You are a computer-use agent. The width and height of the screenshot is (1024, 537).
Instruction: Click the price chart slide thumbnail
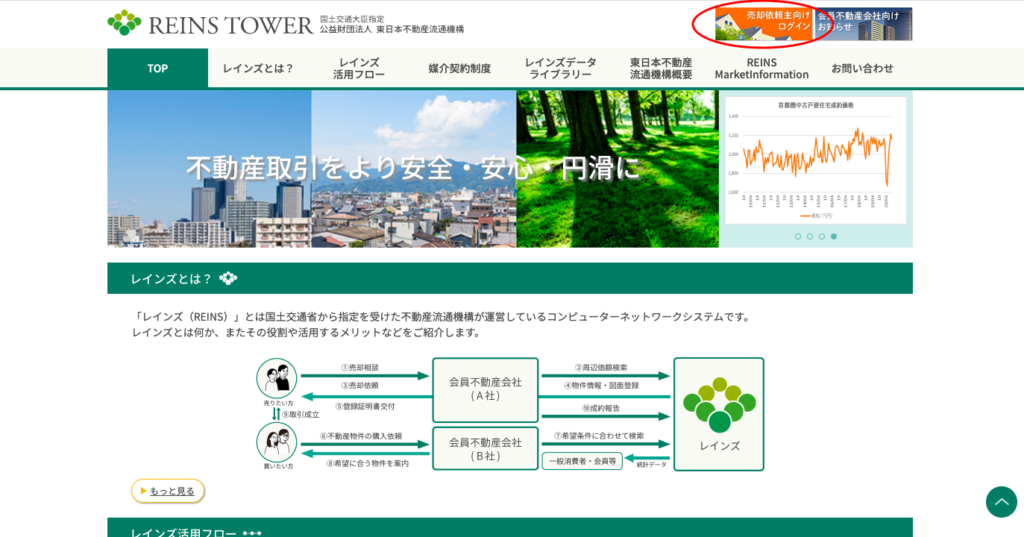click(x=815, y=160)
